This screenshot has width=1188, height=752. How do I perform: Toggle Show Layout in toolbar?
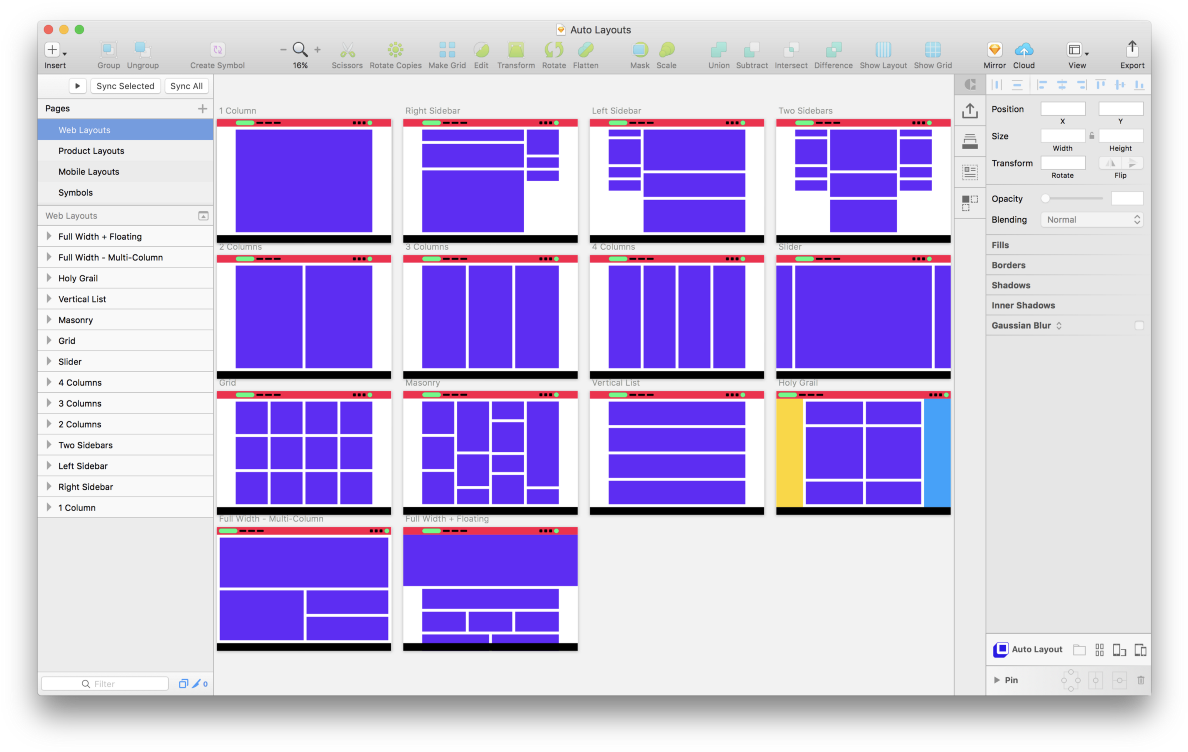pyautogui.click(x=883, y=50)
